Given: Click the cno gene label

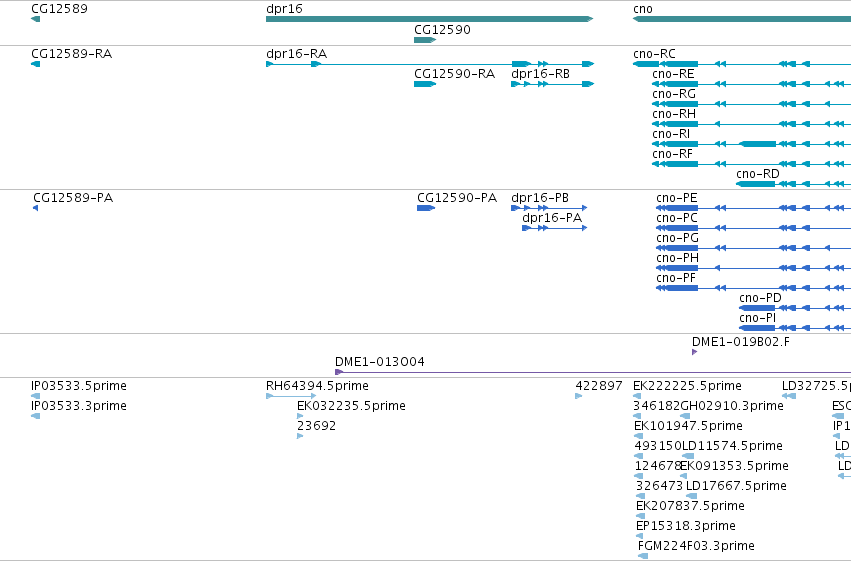Looking at the screenshot, I should click(643, 9).
